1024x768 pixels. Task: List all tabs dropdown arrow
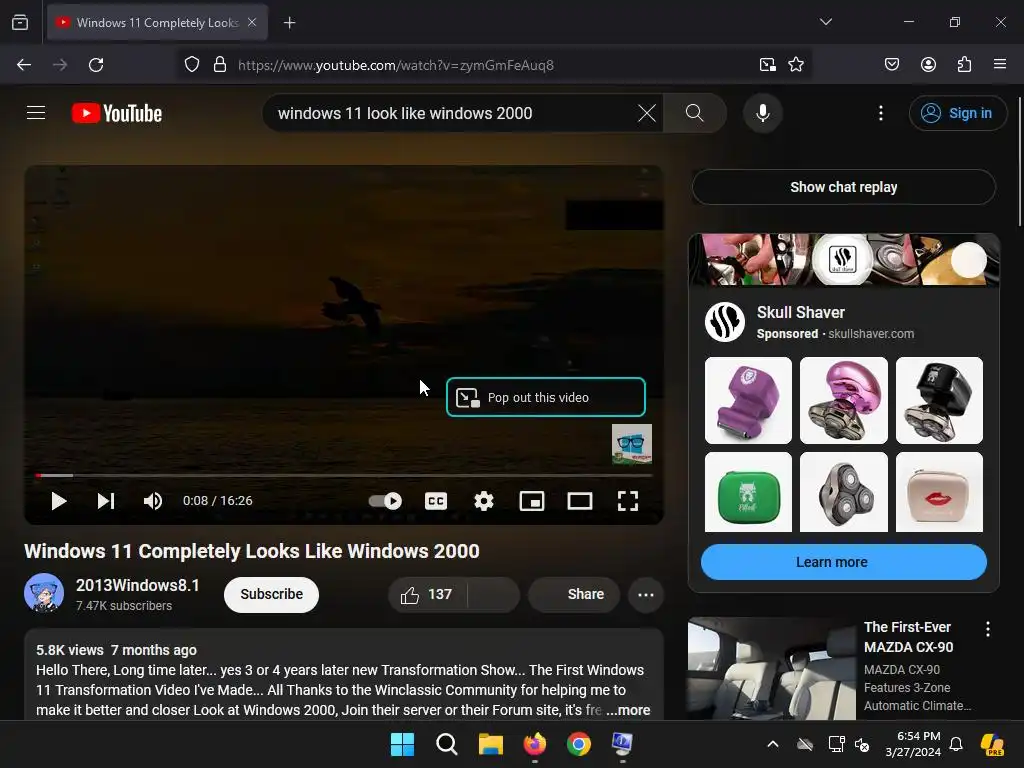[826, 22]
